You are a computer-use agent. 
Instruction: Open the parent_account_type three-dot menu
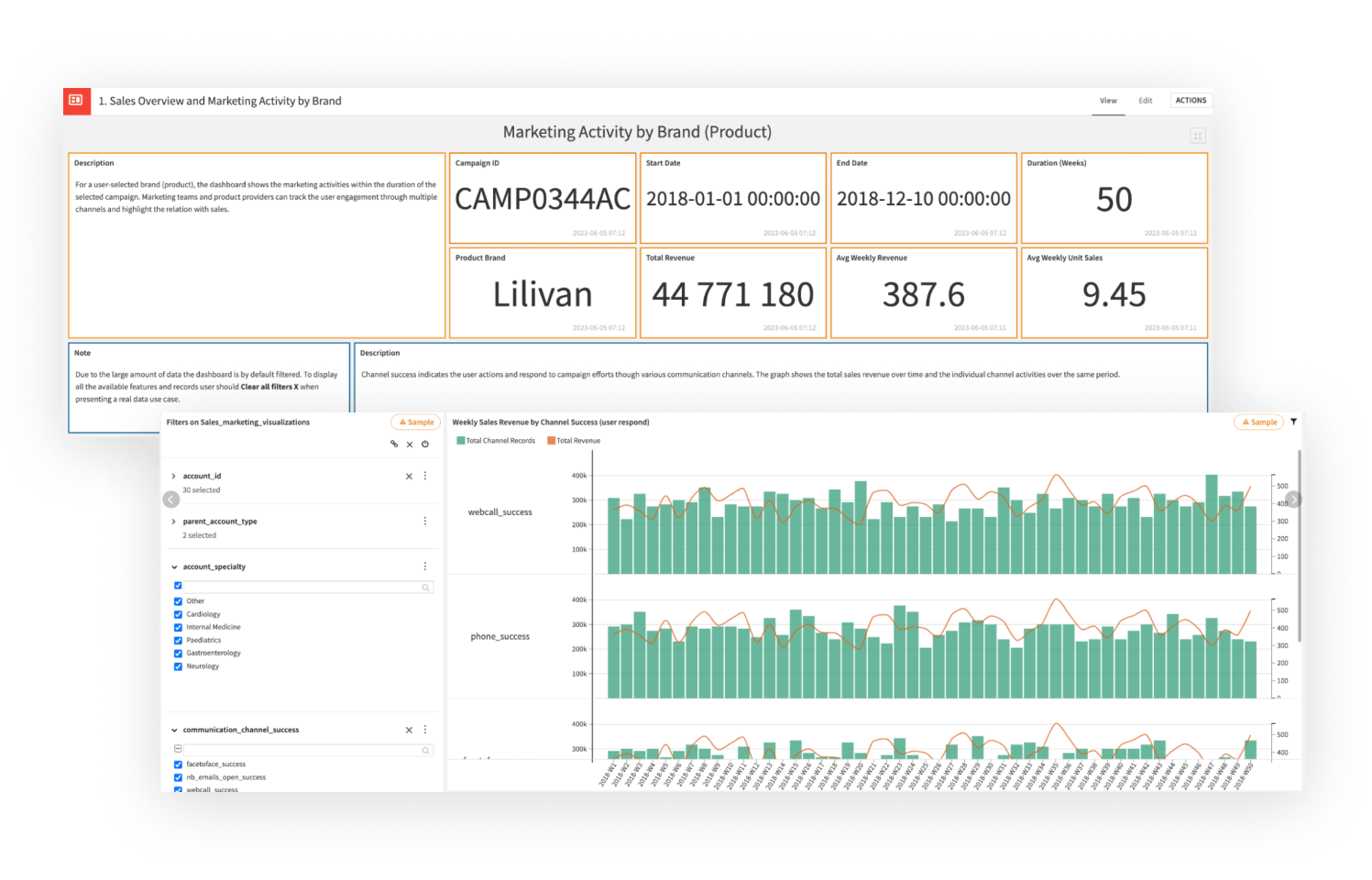coord(425,521)
